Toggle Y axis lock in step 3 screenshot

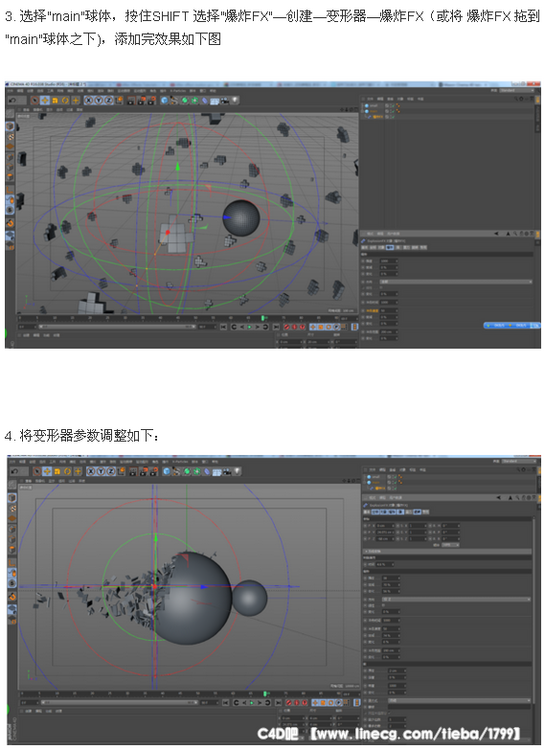pyautogui.click(x=99, y=100)
